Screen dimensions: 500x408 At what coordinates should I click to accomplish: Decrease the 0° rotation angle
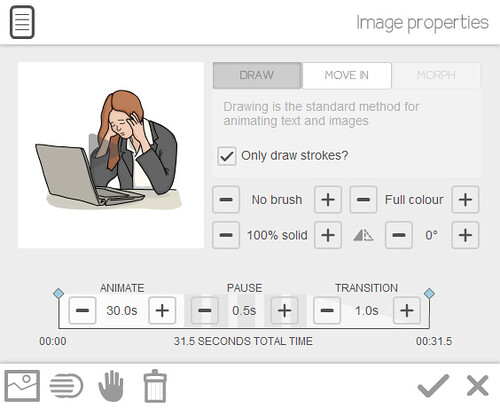(x=399, y=235)
